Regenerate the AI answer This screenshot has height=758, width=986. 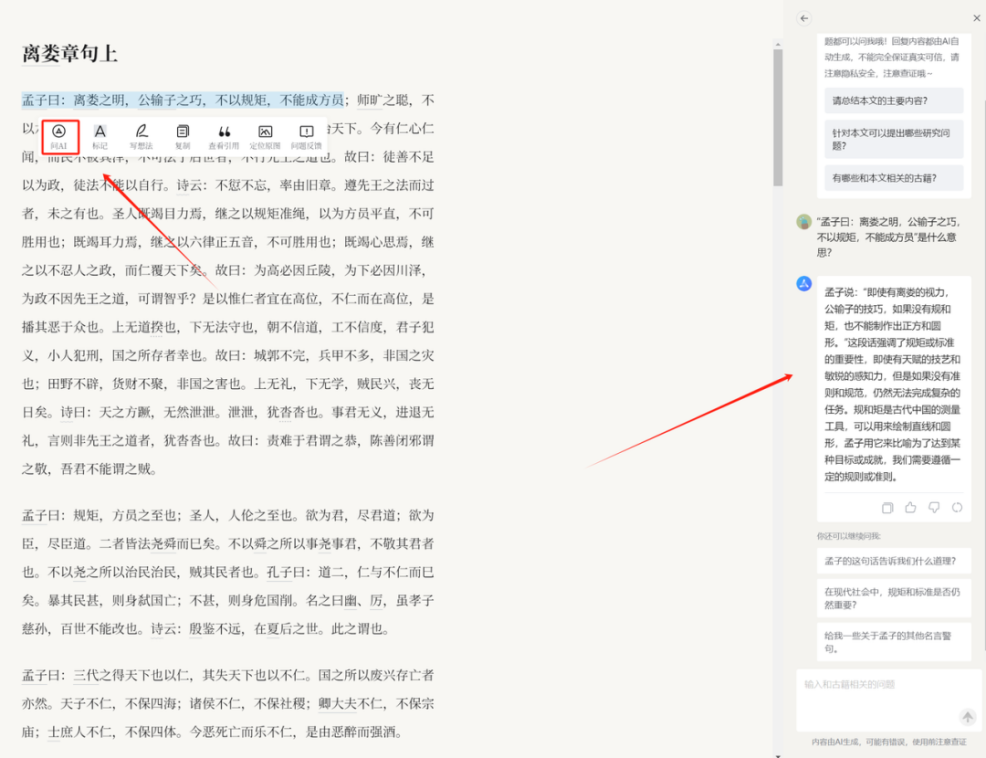[957, 507]
